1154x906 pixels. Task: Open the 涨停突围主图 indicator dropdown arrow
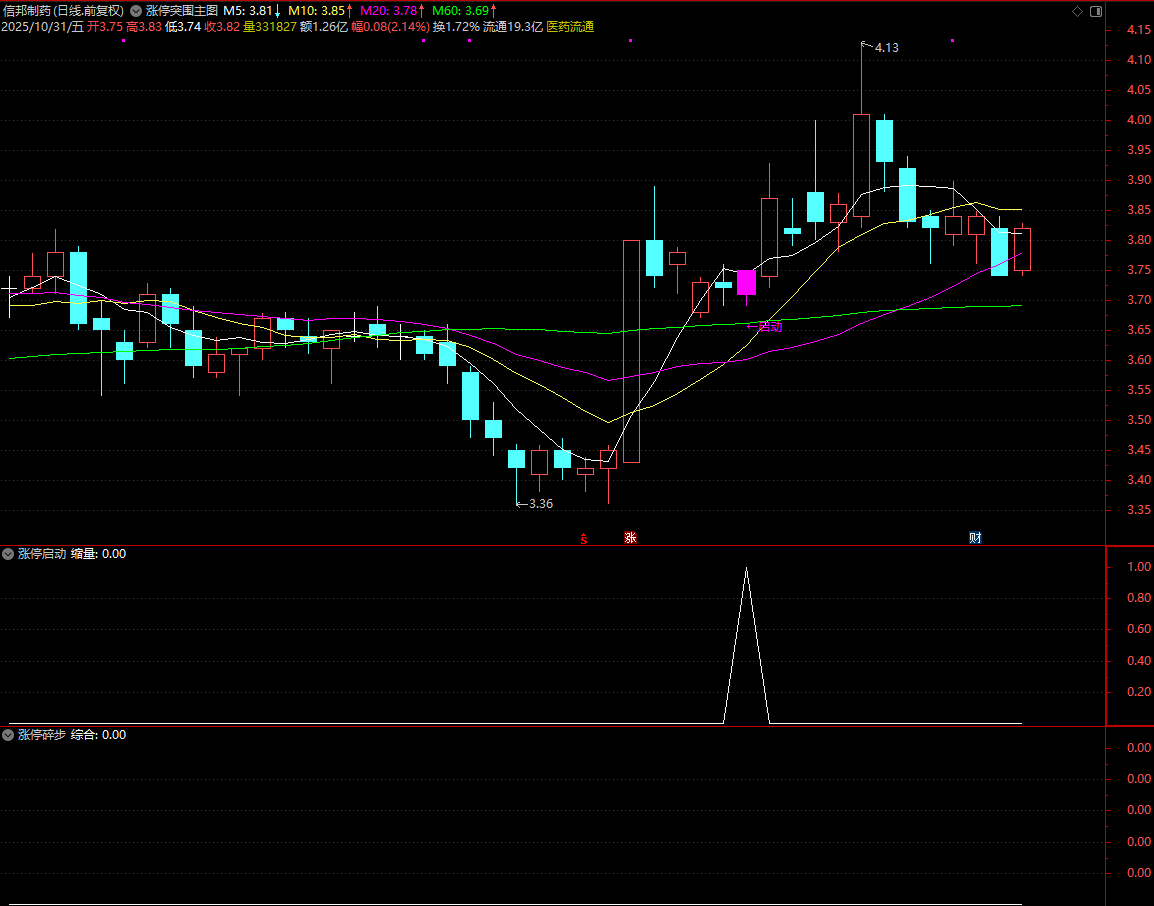(x=136, y=10)
